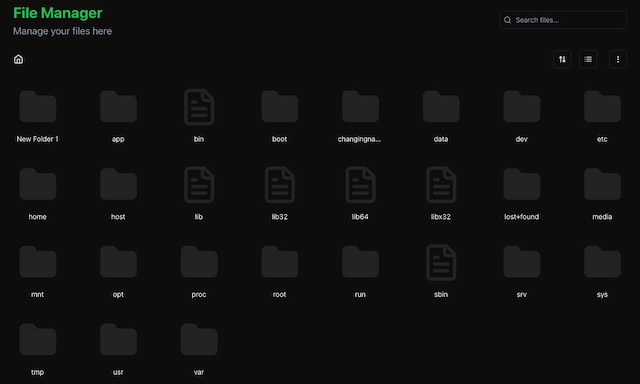This screenshot has height=384, width=640.
Task: Click the 'Manage your files here' subtitle
Action: pyautogui.click(x=62, y=31)
